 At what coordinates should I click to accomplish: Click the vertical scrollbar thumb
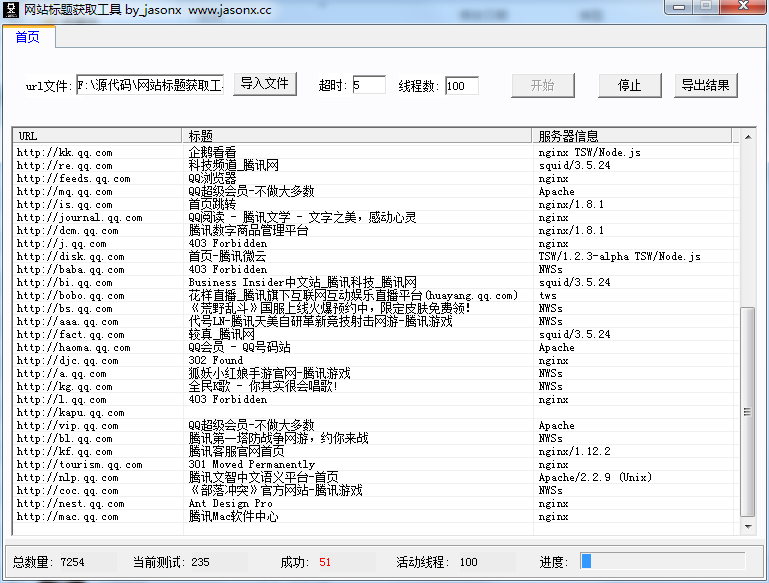(x=747, y=410)
